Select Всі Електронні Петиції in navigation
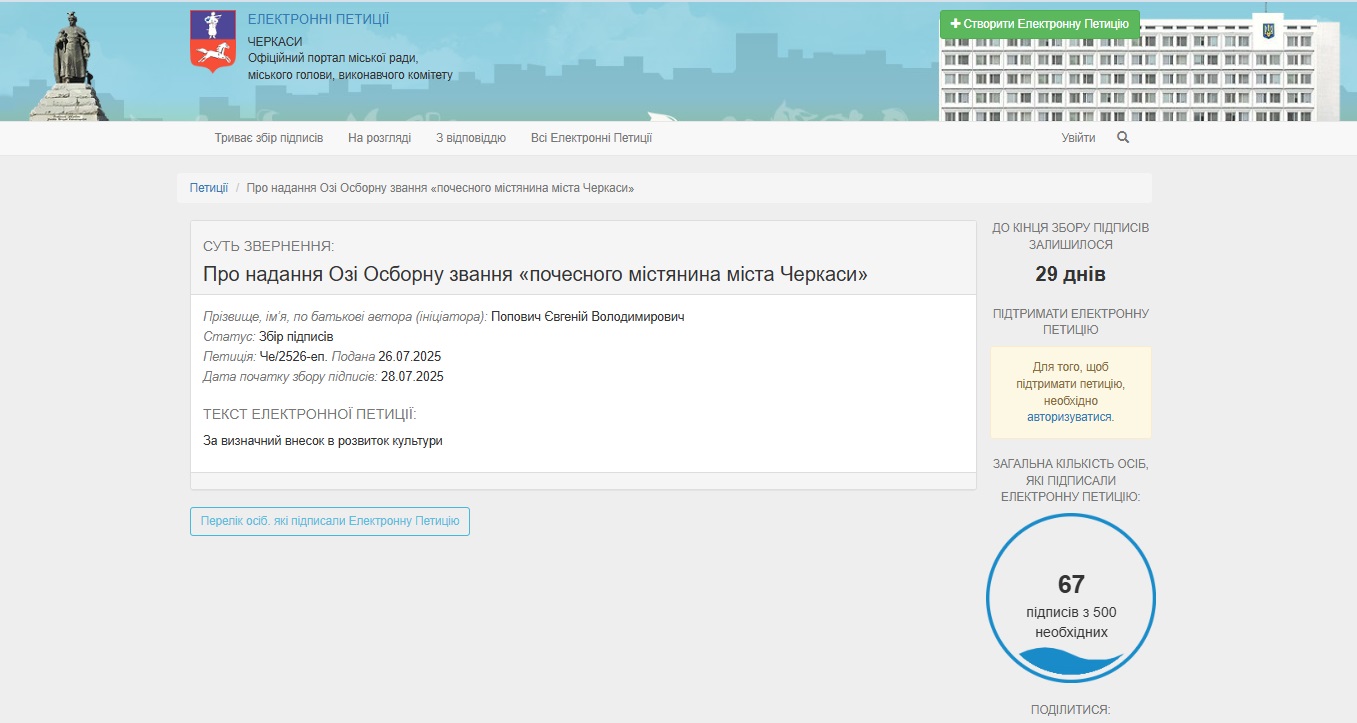Screen dimensions: 1357x723 (x=591, y=138)
